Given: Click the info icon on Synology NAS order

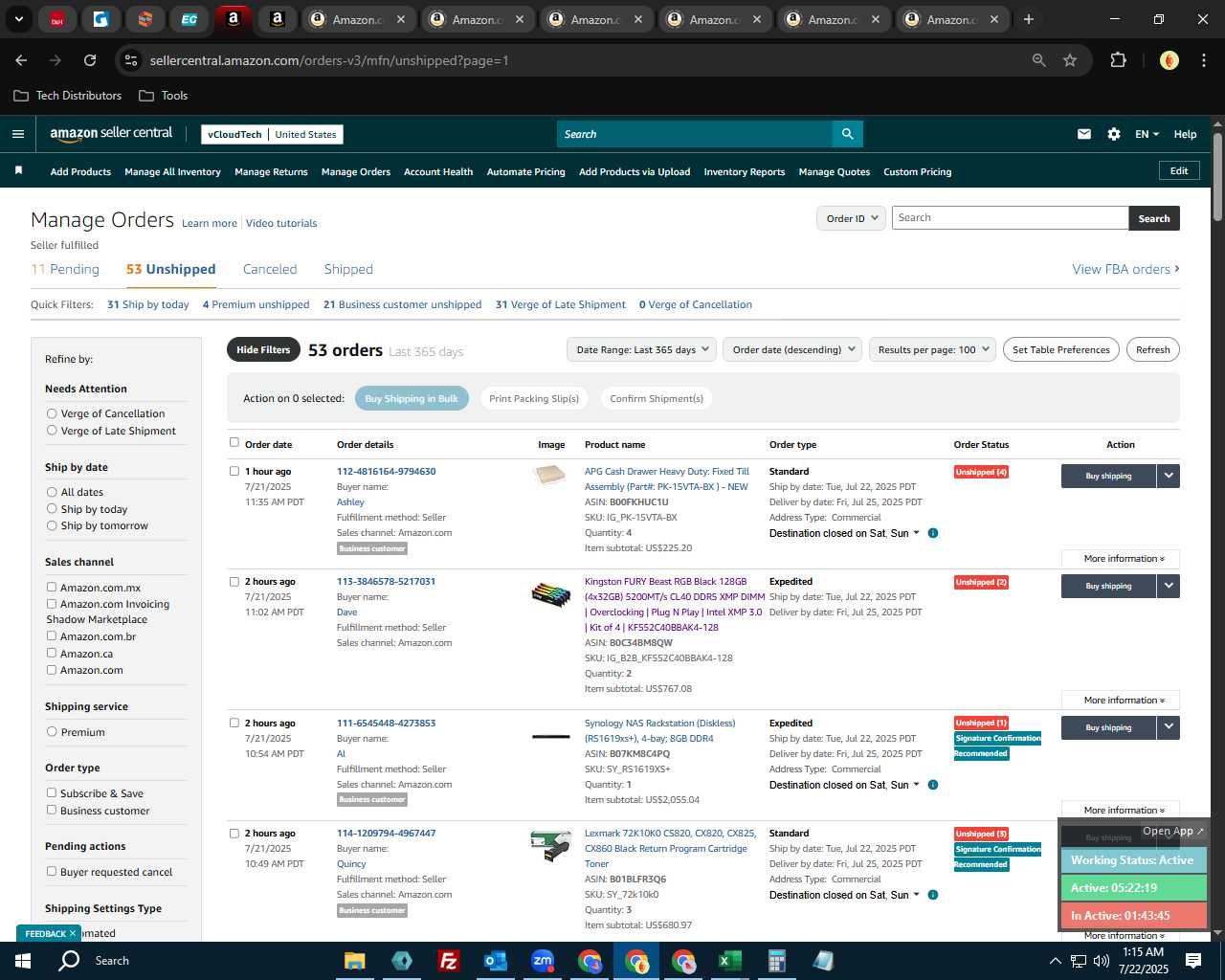Looking at the screenshot, I should 933,785.
